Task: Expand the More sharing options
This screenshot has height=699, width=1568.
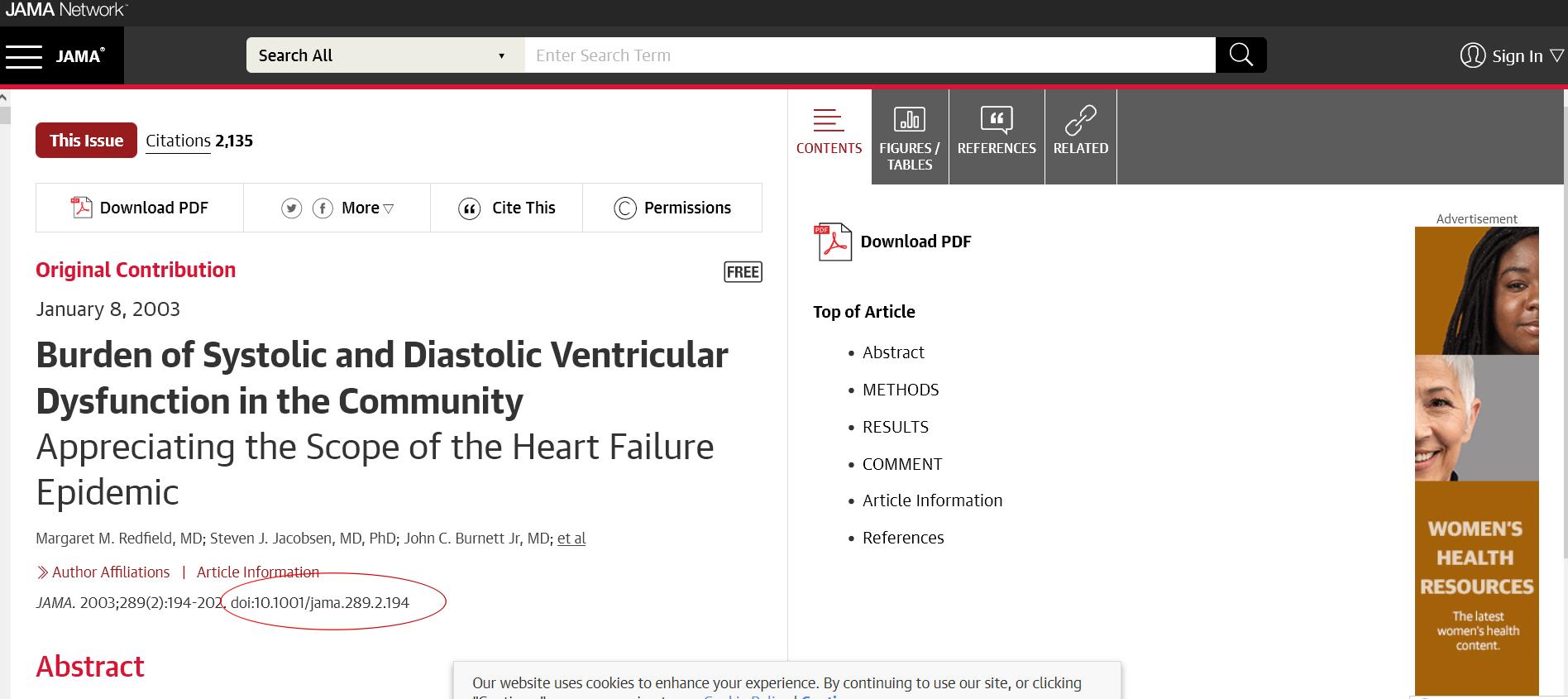Action: tap(367, 208)
